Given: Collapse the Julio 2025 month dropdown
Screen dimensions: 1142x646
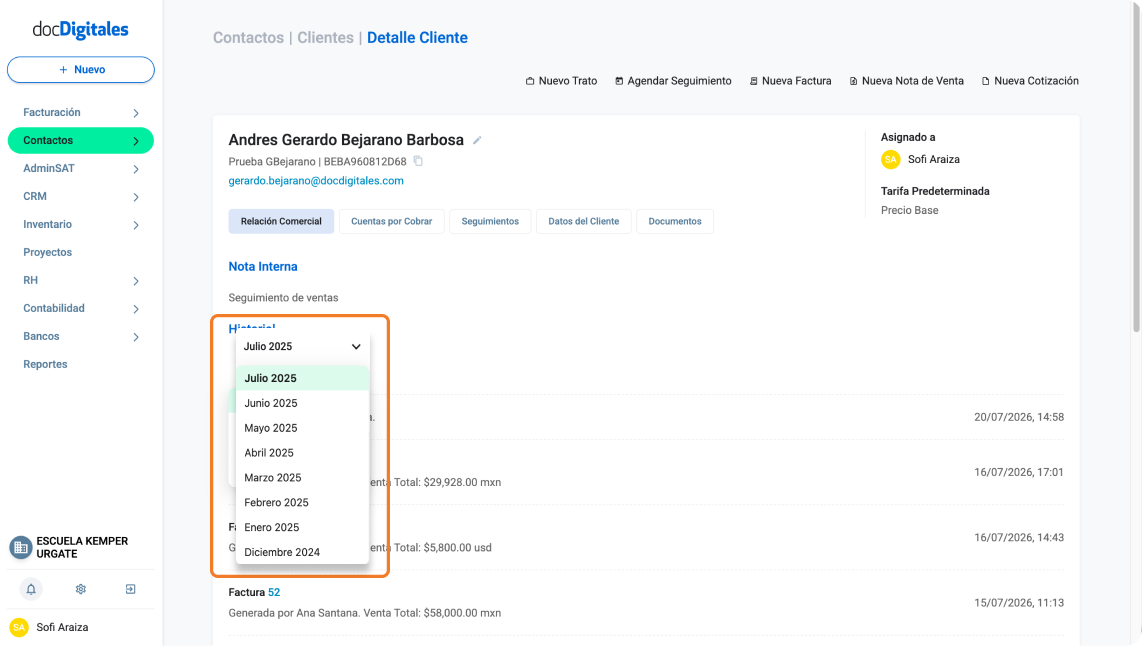Looking at the screenshot, I should (x=302, y=347).
